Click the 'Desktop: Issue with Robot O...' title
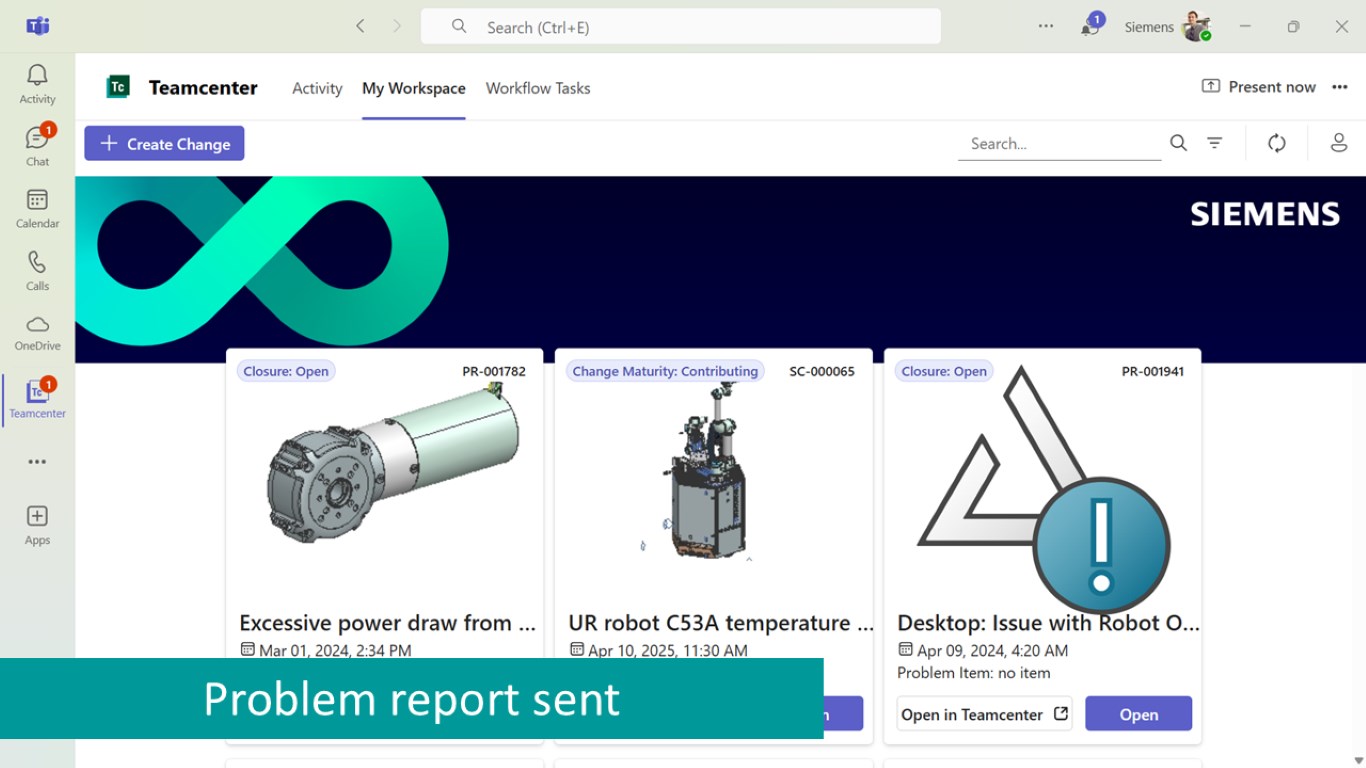 point(1048,623)
